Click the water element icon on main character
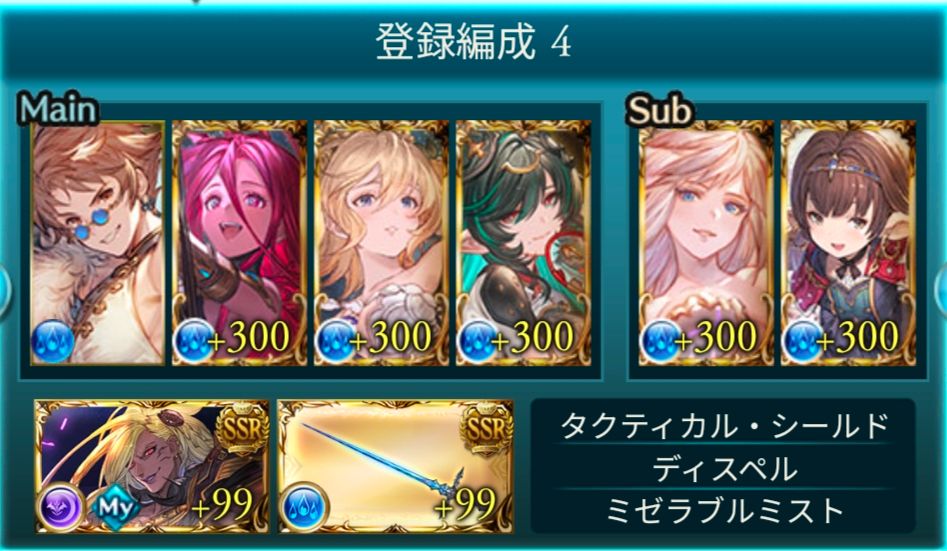The height and width of the screenshot is (551, 947). point(53,341)
